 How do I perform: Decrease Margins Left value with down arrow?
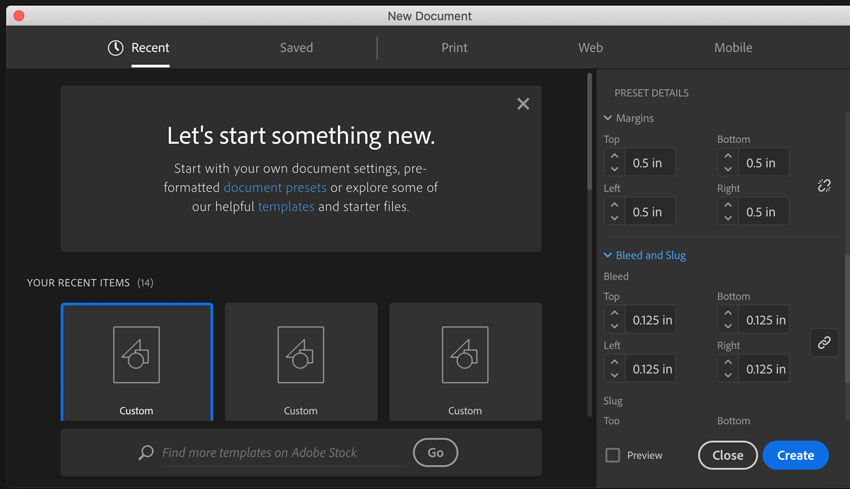(x=614, y=217)
